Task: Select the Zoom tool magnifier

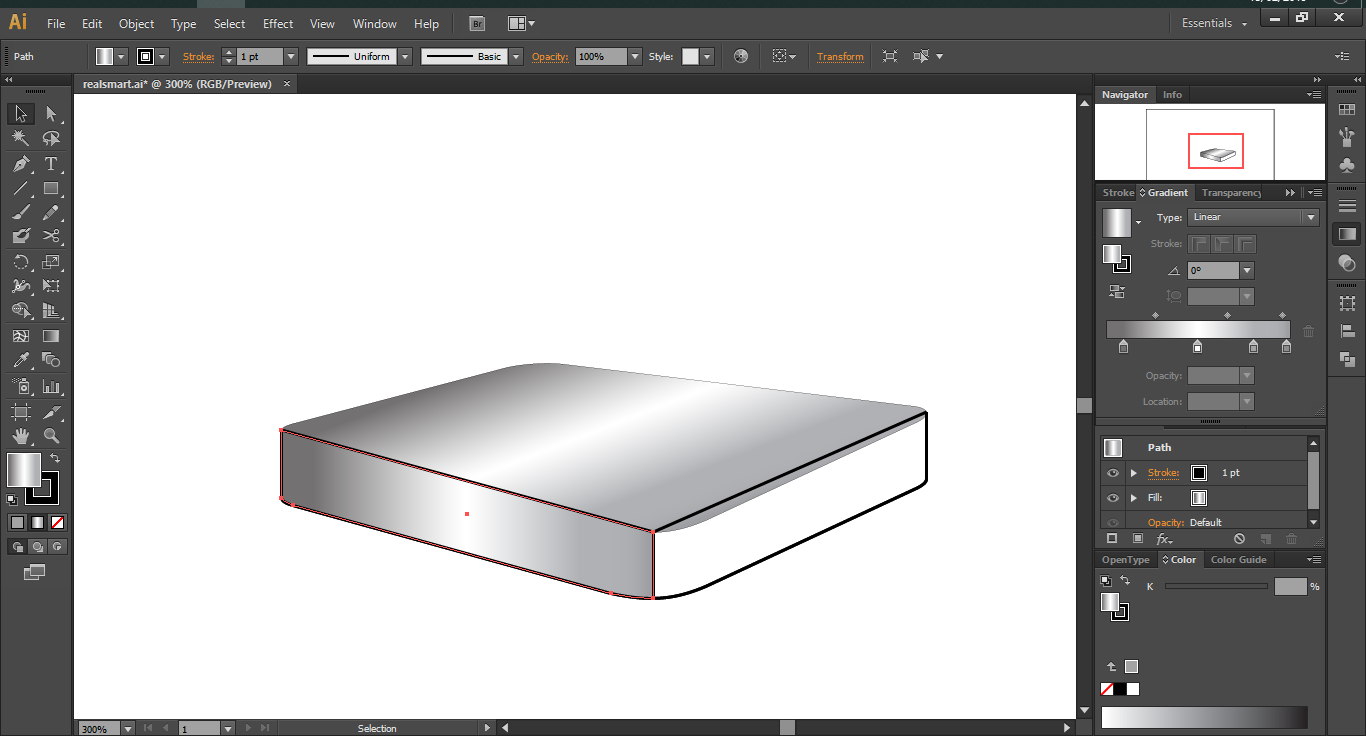Action: pyautogui.click(x=51, y=436)
